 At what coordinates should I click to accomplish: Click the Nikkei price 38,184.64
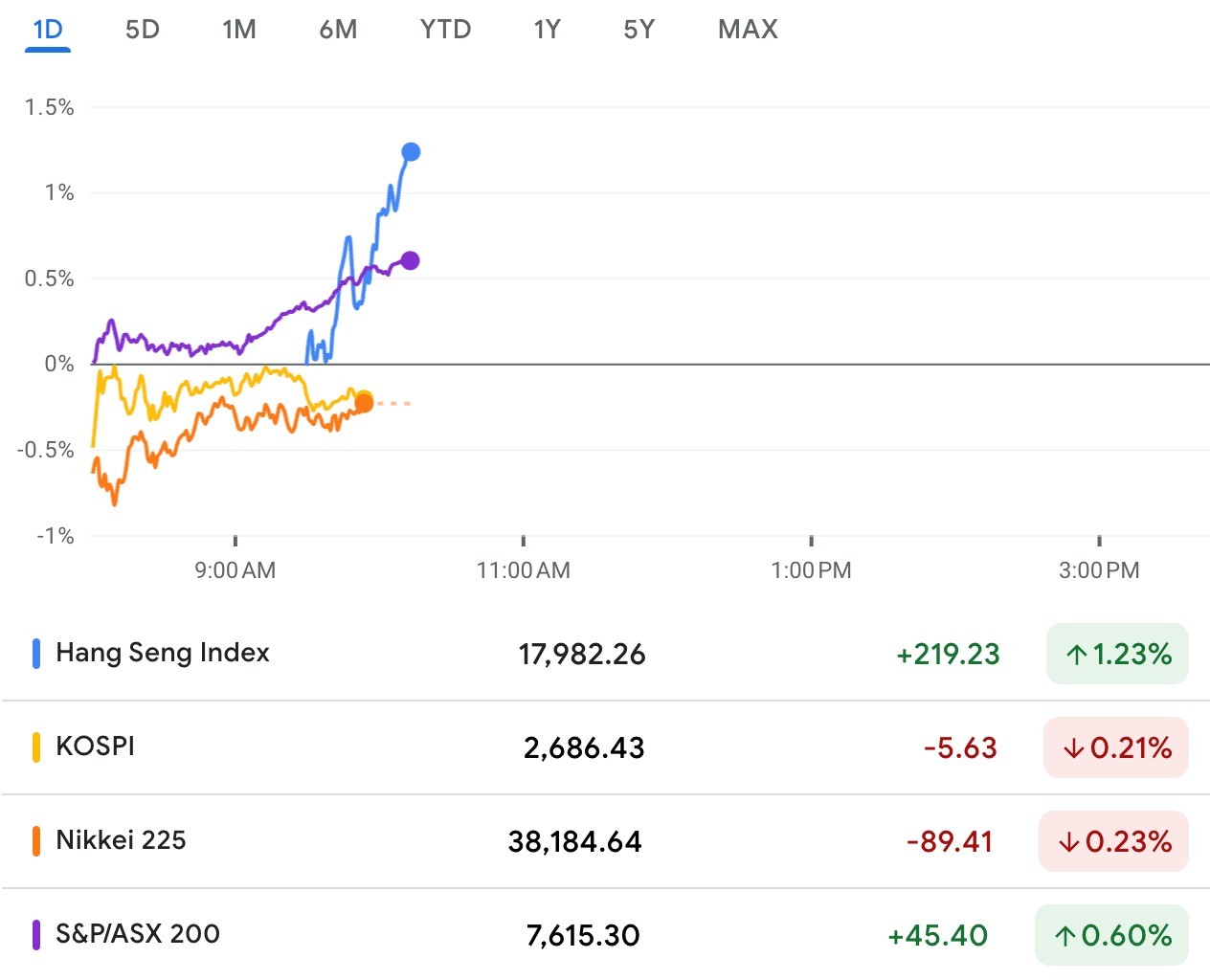click(x=575, y=842)
